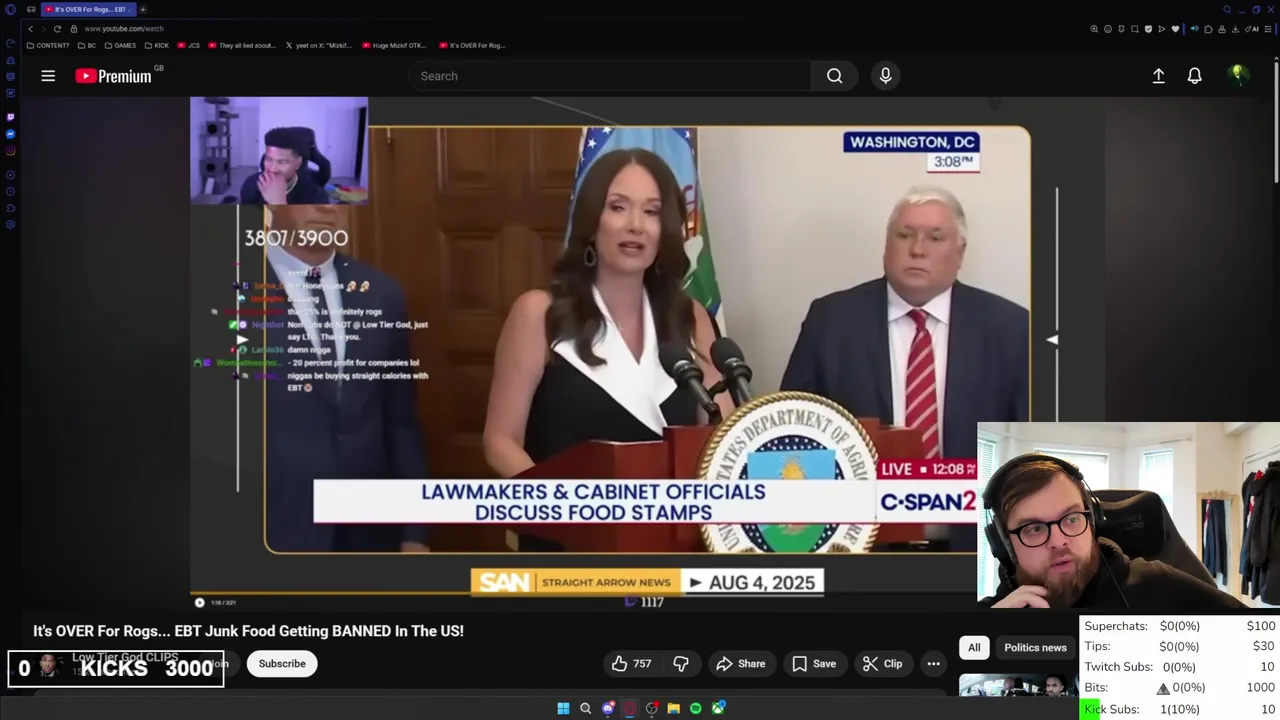The height and width of the screenshot is (720, 1280).
Task: Open File Explorer from taskbar
Action: [674, 708]
